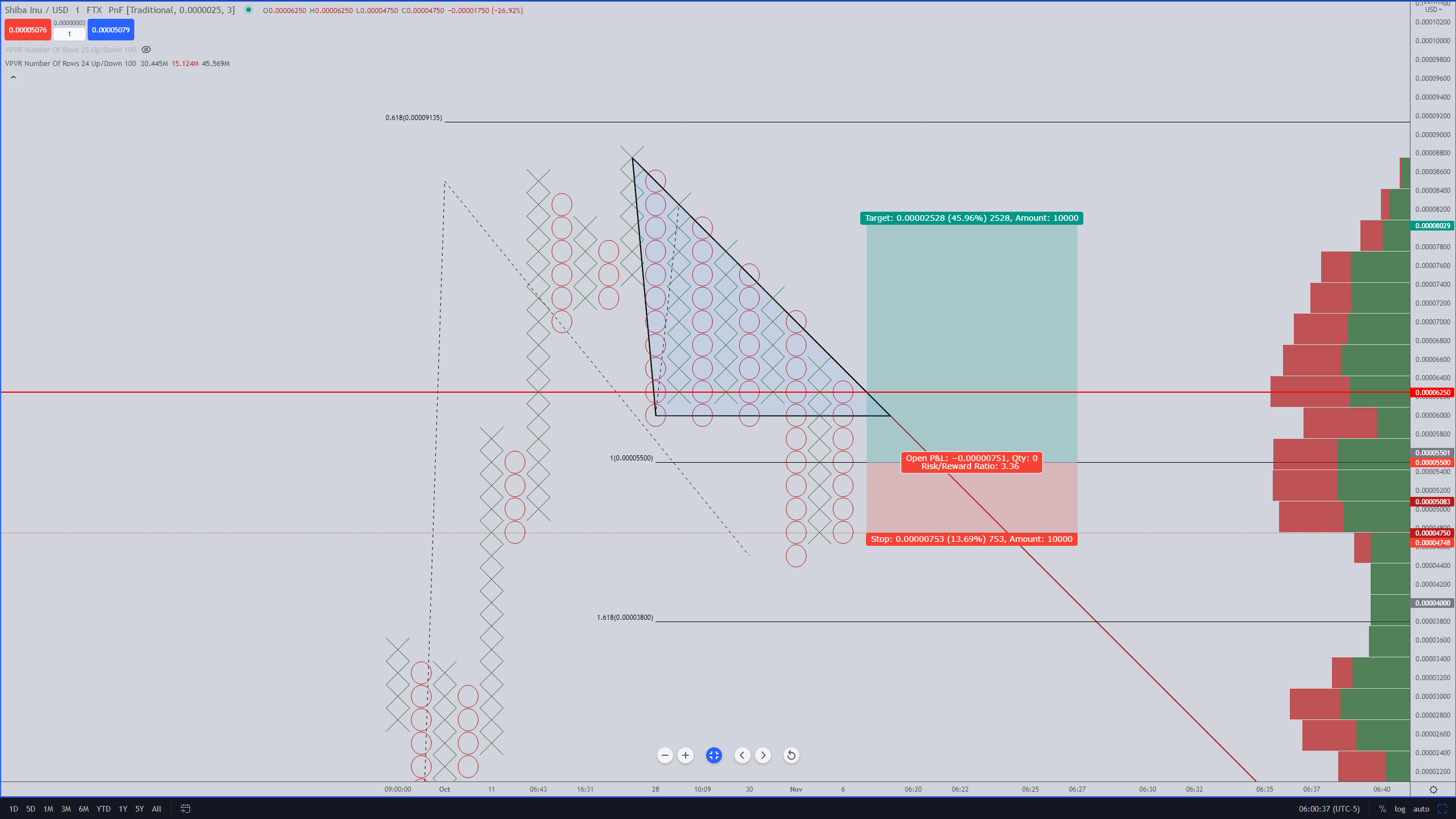Select the 1M time range

tap(48, 809)
